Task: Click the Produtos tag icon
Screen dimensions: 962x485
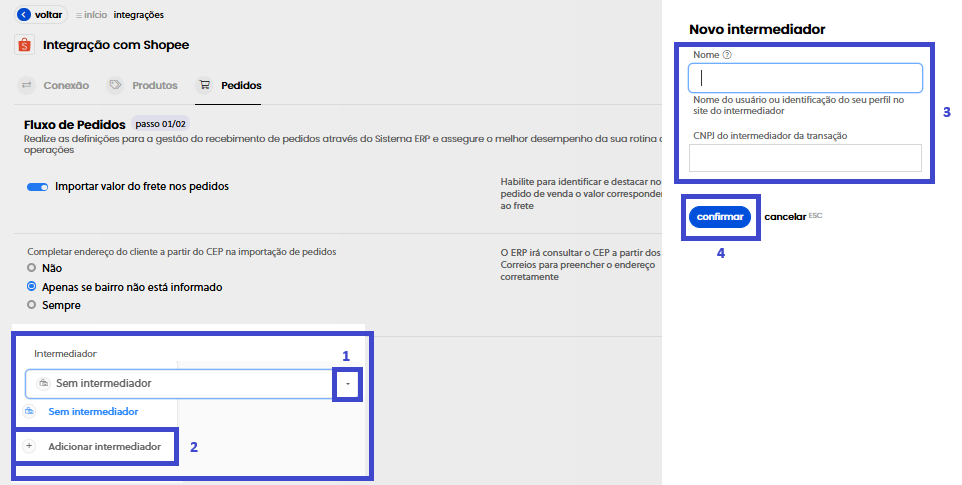Action: pos(115,85)
